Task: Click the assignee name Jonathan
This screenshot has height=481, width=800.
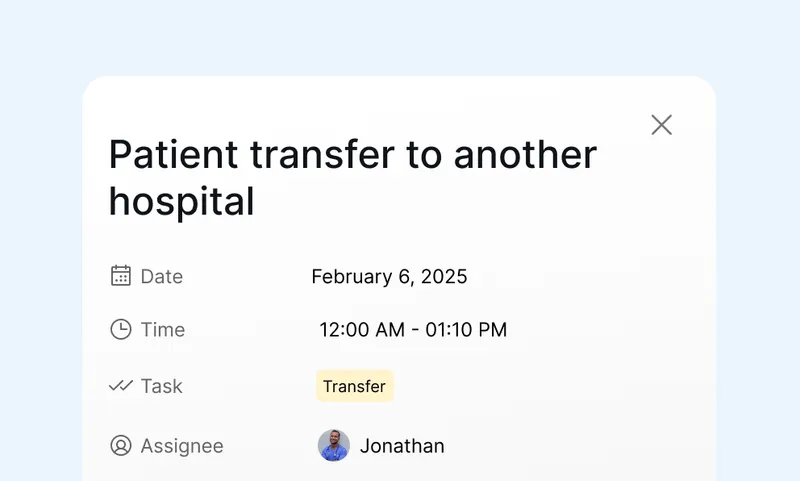Action: (402, 446)
